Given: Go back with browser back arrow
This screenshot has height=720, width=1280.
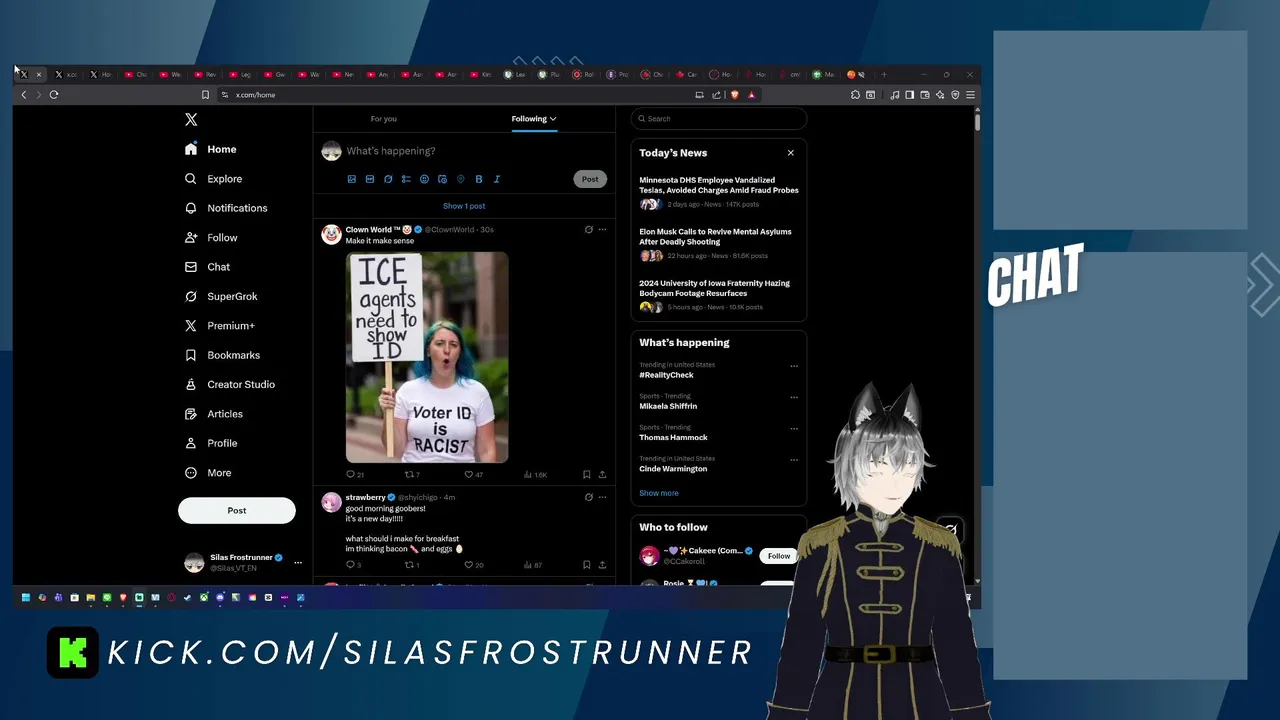Looking at the screenshot, I should point(24,95).
